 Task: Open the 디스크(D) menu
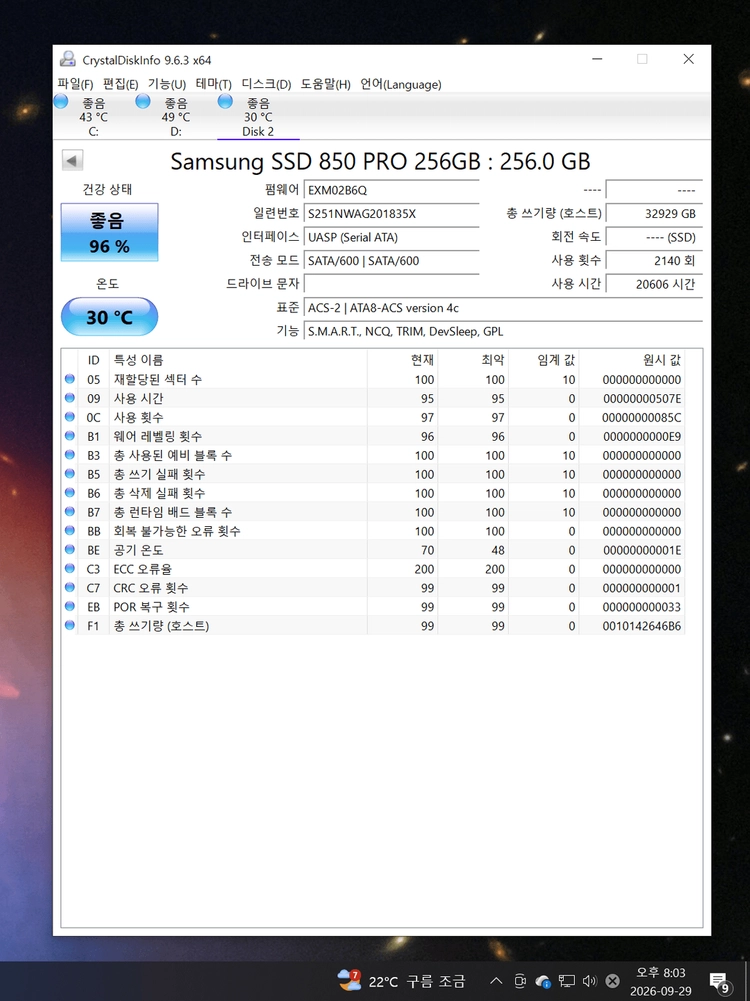click(266, 84)
